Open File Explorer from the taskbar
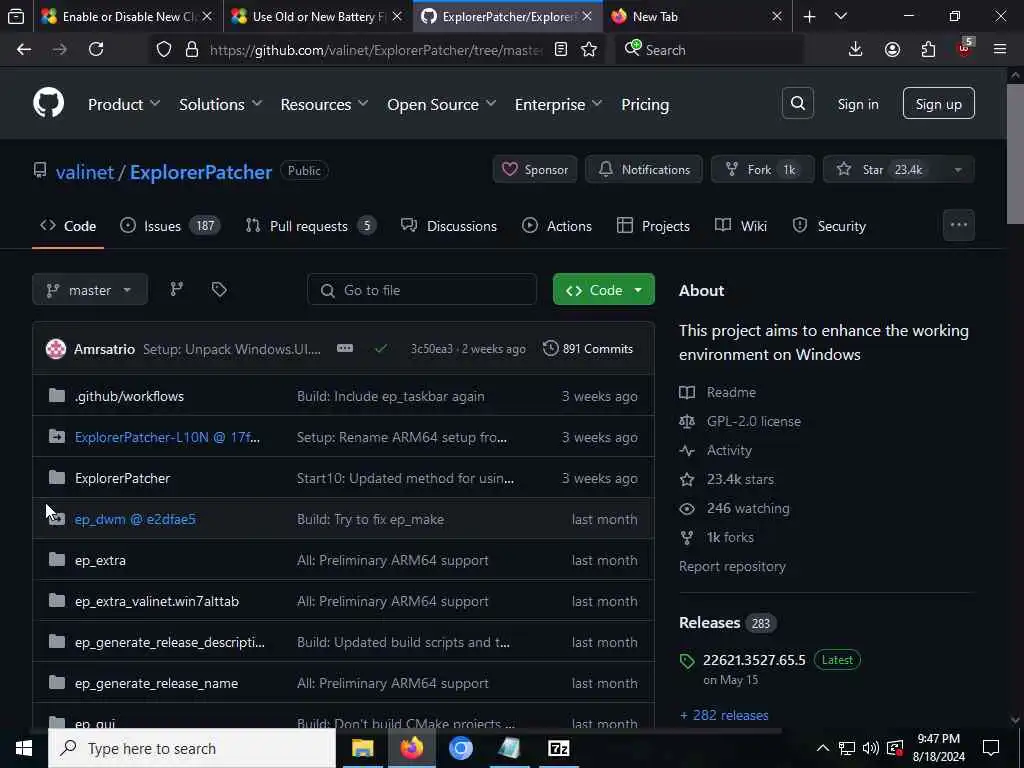The height and width of the screenshot is (768, 1024). tap(362, 748)
